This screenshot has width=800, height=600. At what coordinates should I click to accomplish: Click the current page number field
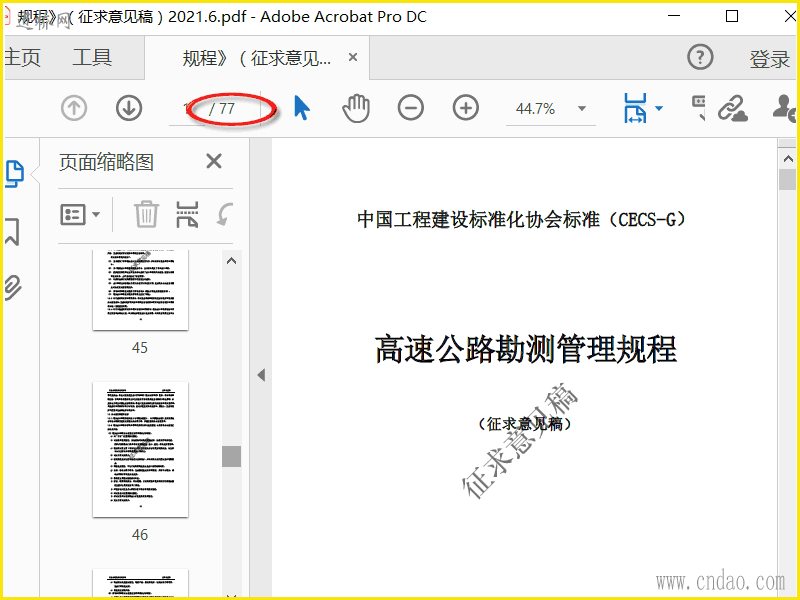pos(189,109)
